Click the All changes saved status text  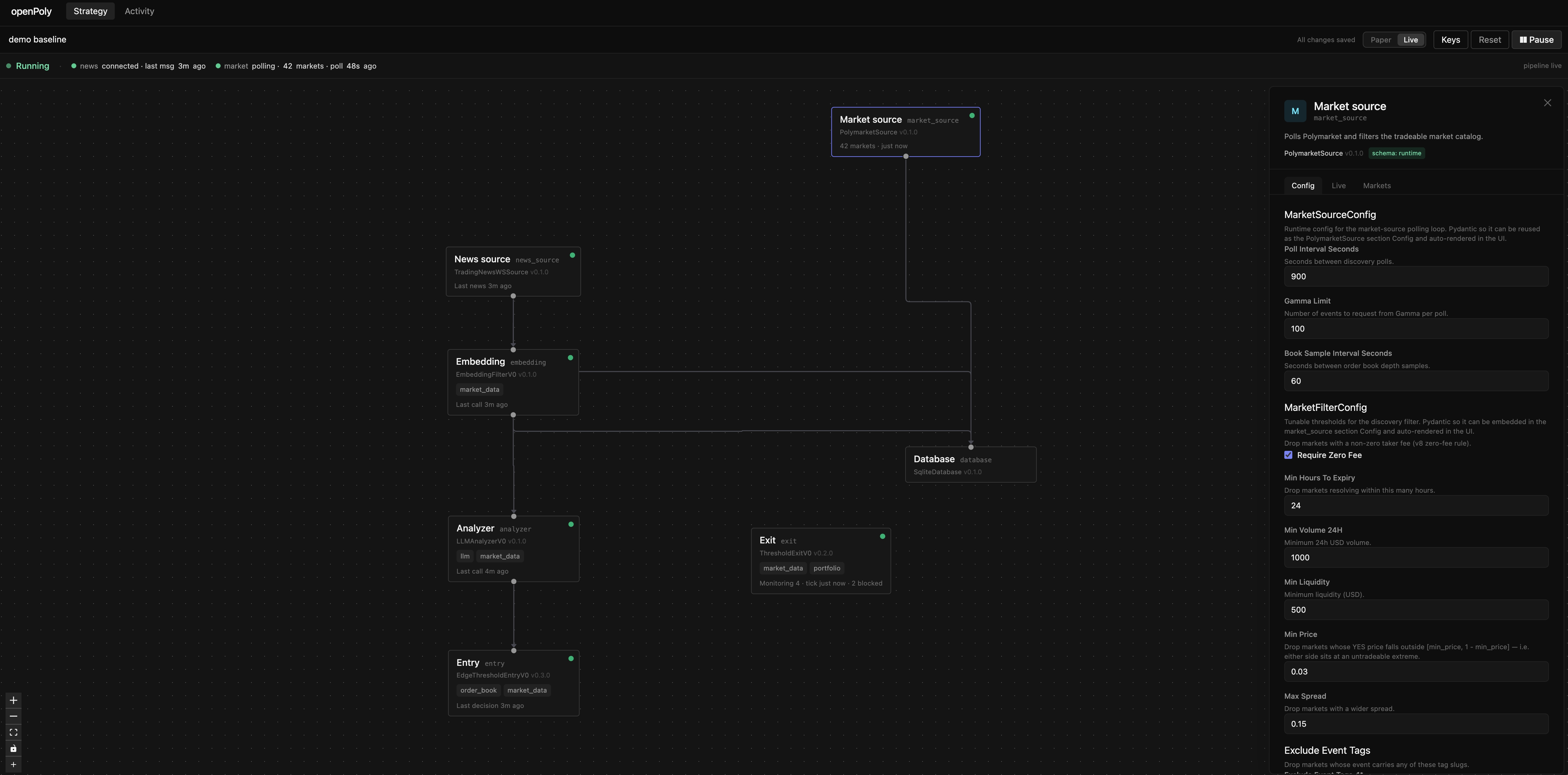(x=1326, y=40)
